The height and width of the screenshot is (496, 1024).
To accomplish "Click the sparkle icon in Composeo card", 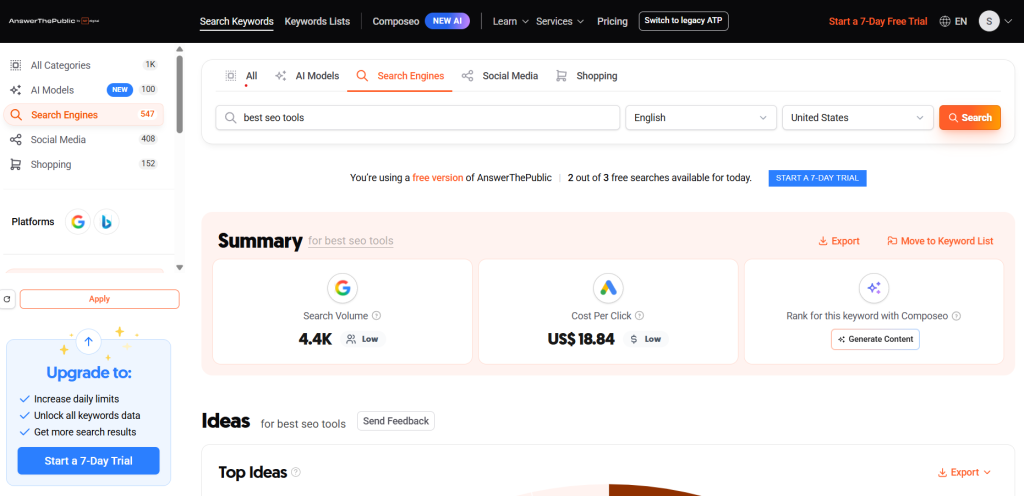I will (874, 288).
